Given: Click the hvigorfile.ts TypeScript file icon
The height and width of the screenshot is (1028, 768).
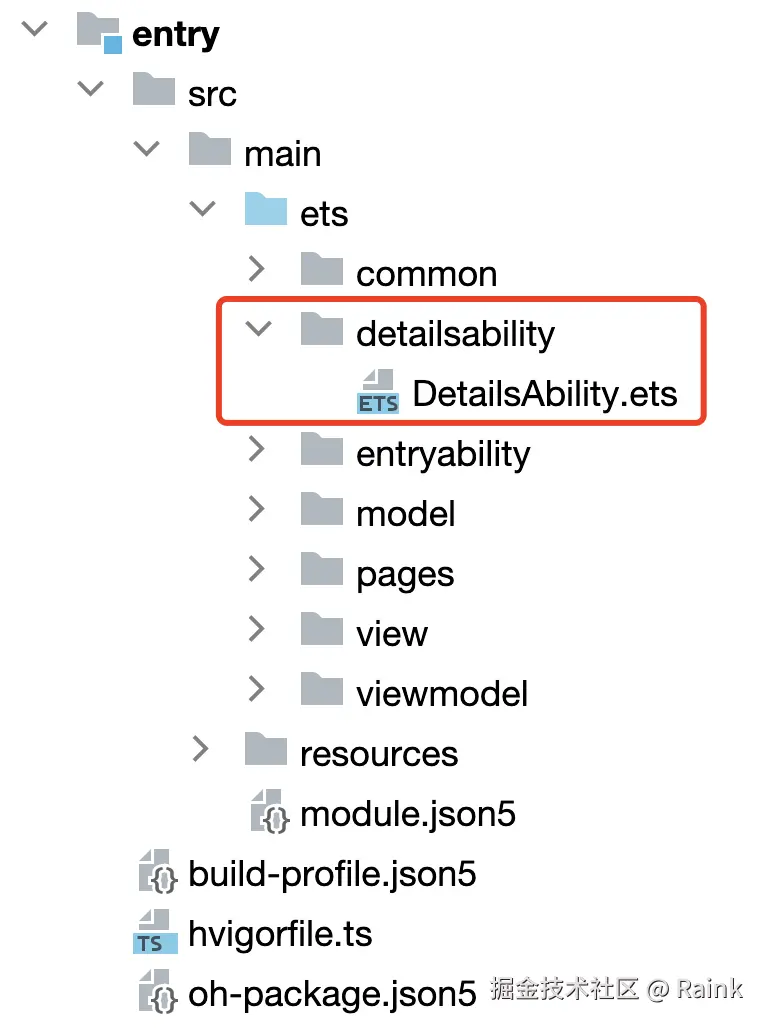Looking at the screenshot, I should point(154,933).
